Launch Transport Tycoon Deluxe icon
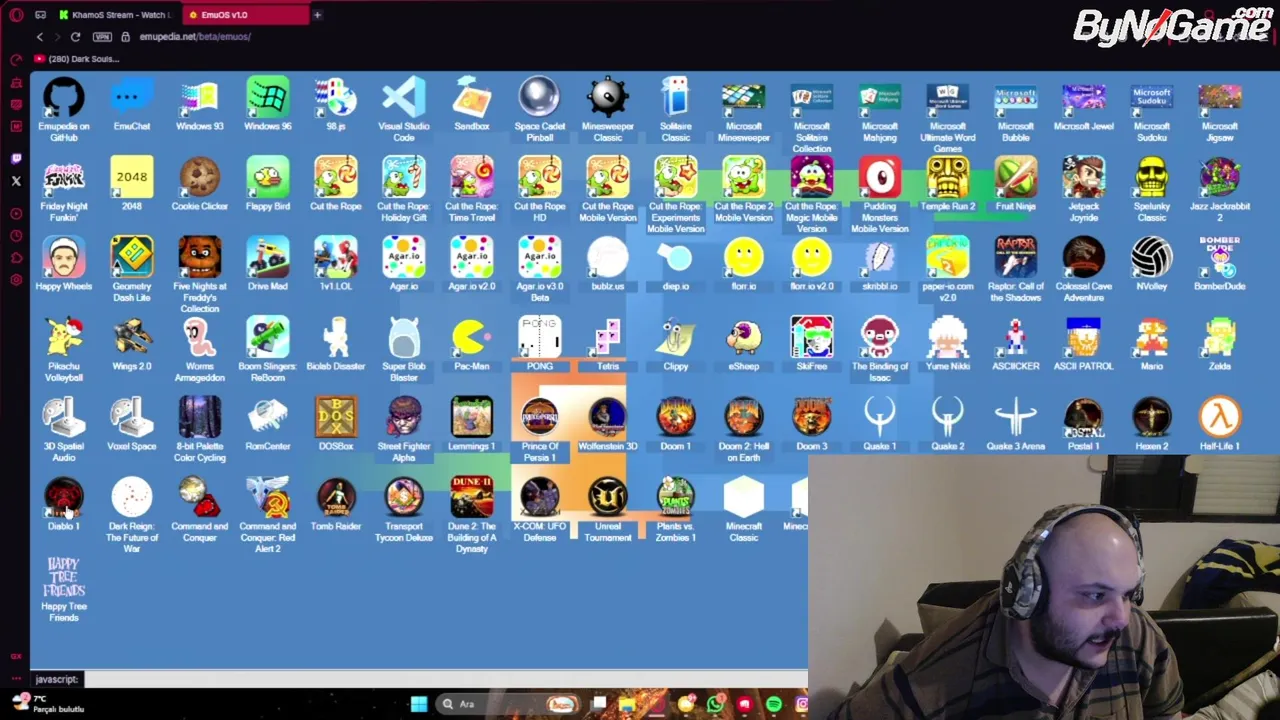 click(x=404, y=508)
